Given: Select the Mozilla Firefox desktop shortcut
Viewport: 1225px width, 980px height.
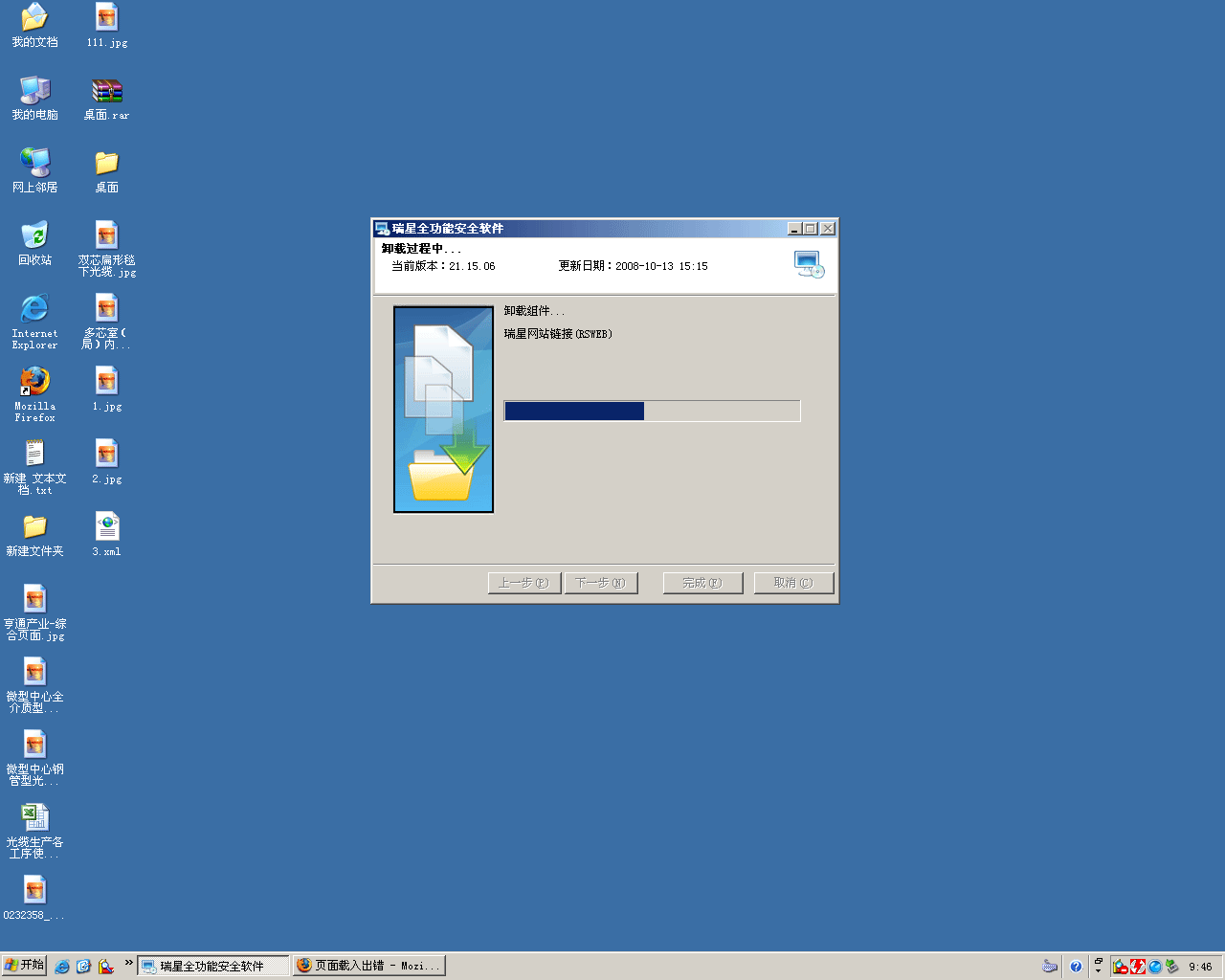Looking at the screenshot, I should [34, 394].
